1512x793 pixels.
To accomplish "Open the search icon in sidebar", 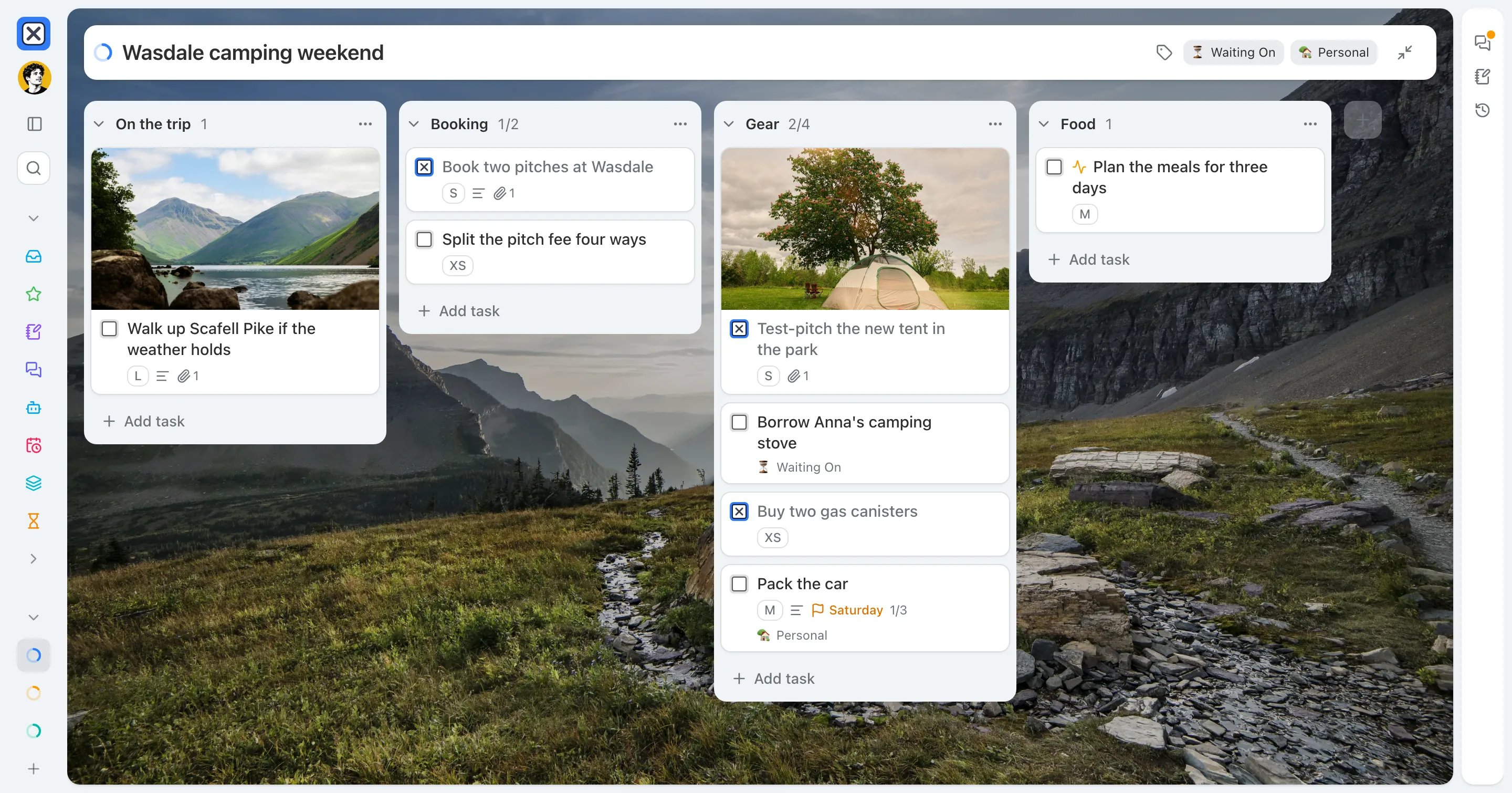I will tap(34, 169).
